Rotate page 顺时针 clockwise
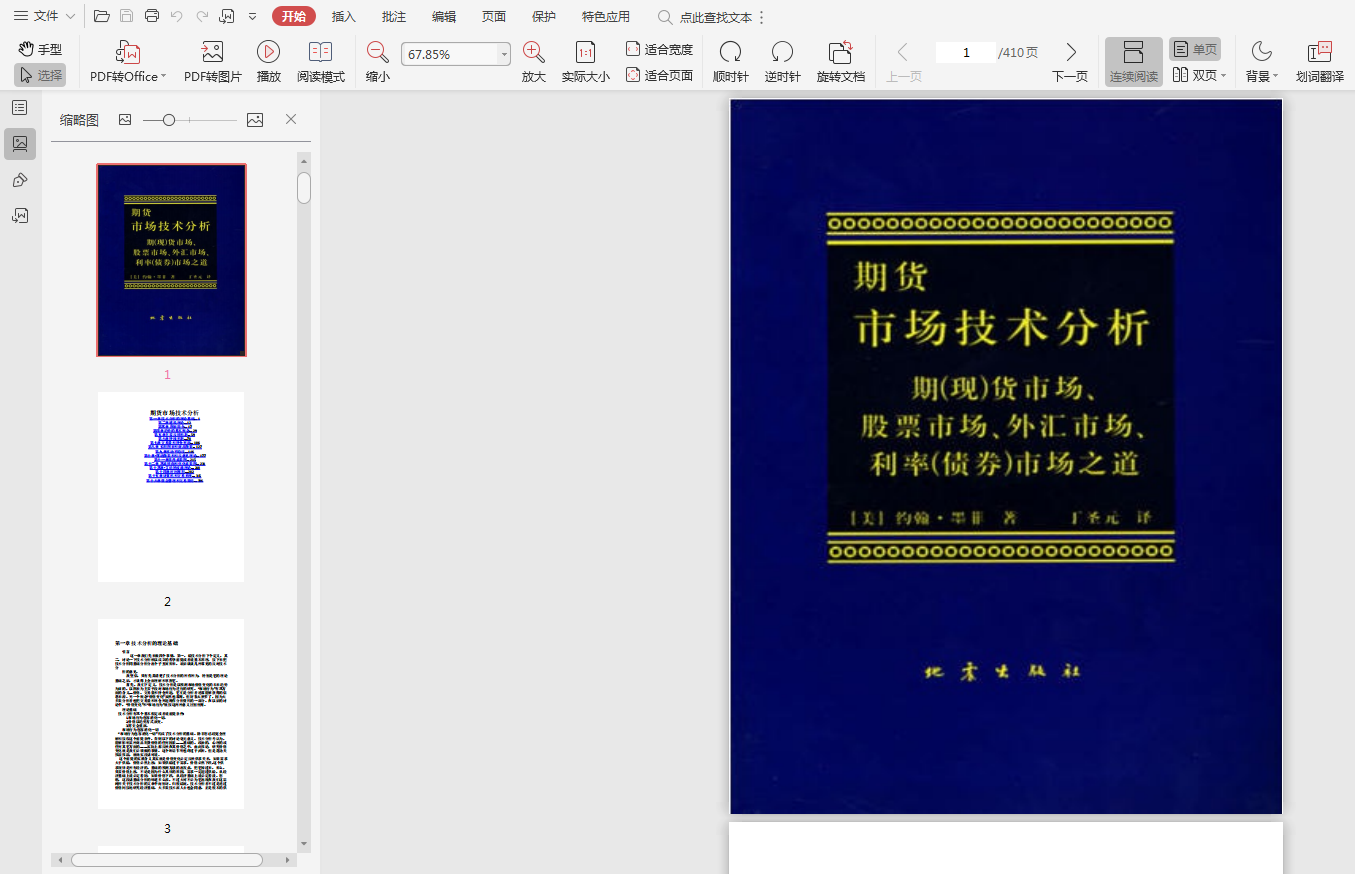 [731, 62]
